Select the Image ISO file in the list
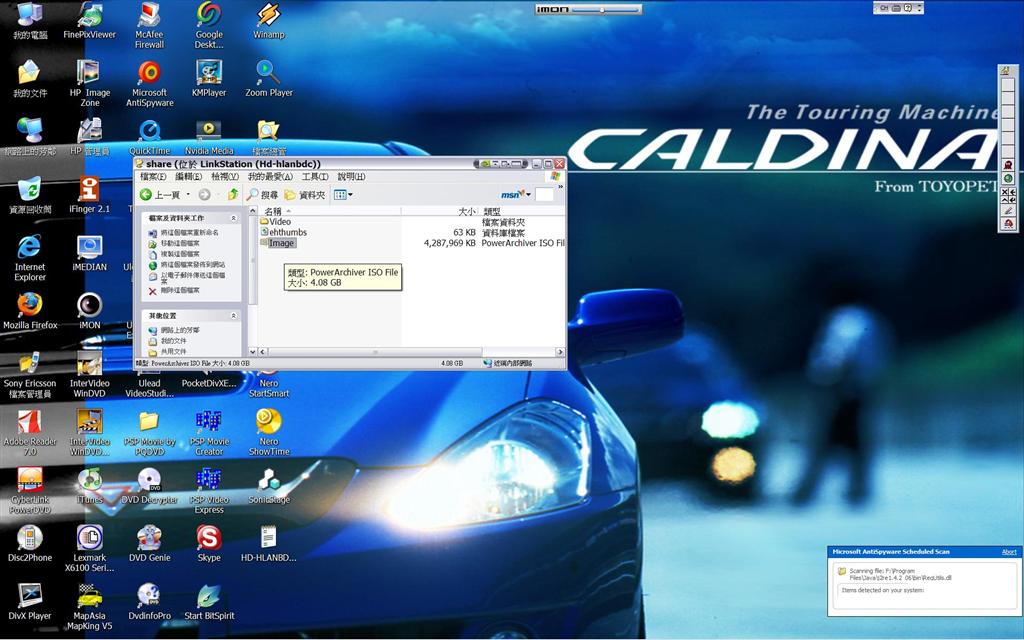This screenshot has height=640, width=1024. pos(278,243)
